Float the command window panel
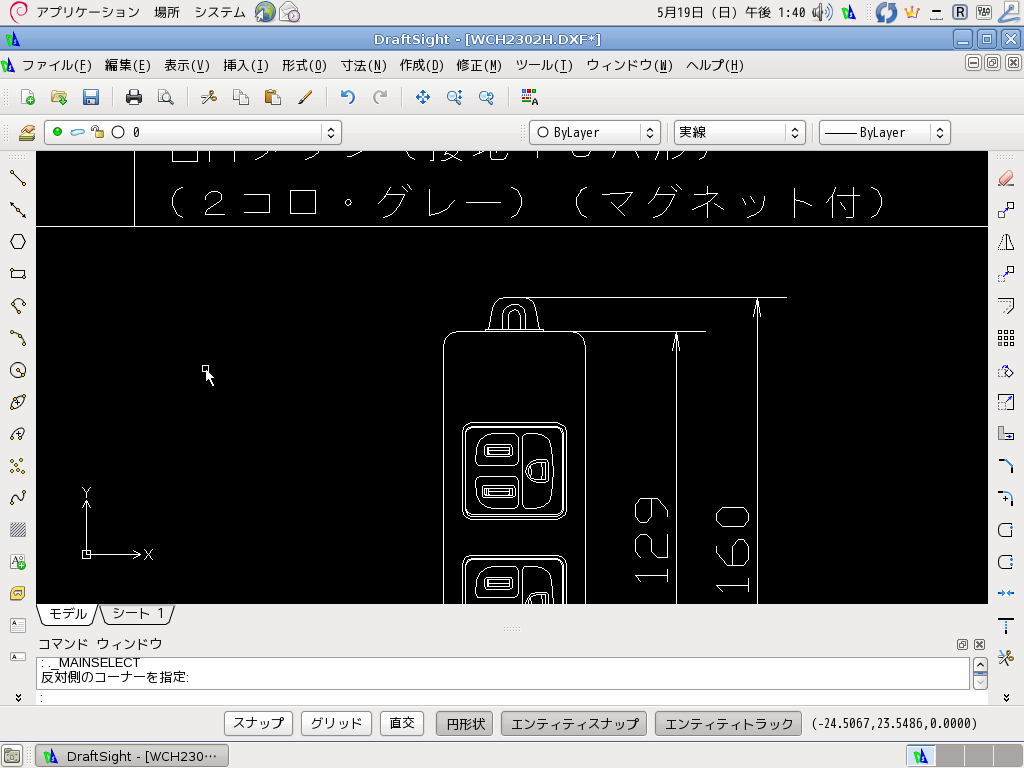The image size is (1024, 768). tap(962, 645)
